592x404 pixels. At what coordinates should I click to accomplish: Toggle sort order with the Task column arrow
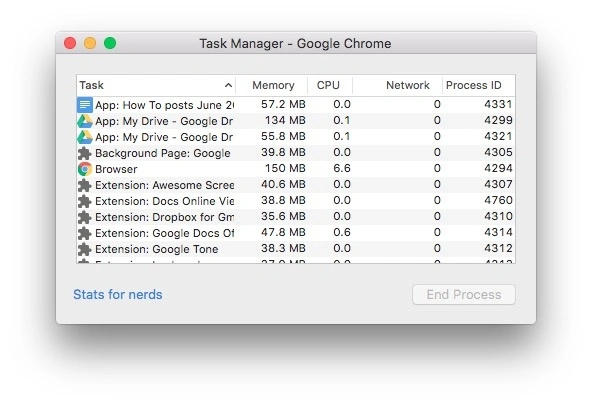point(228,85)
